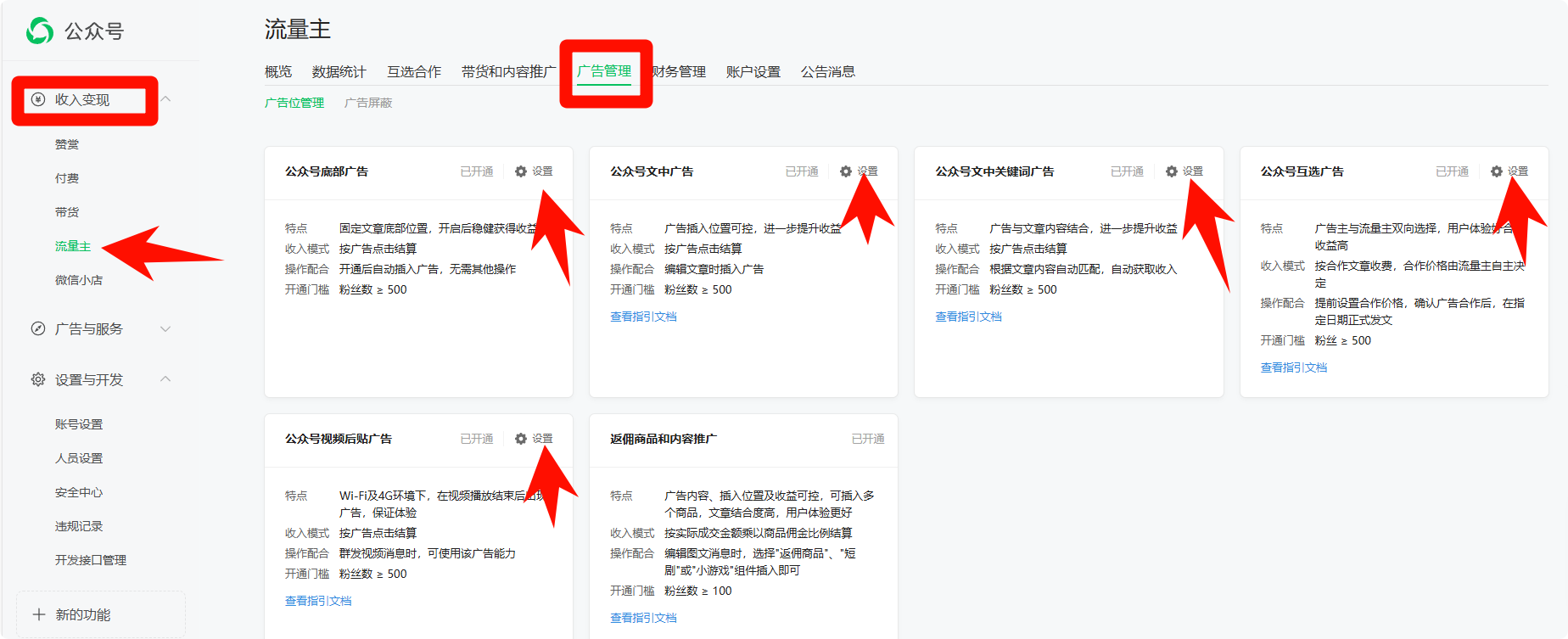Click 已开通 status on 返佣商品和内容推广 card

click(868, 439)
